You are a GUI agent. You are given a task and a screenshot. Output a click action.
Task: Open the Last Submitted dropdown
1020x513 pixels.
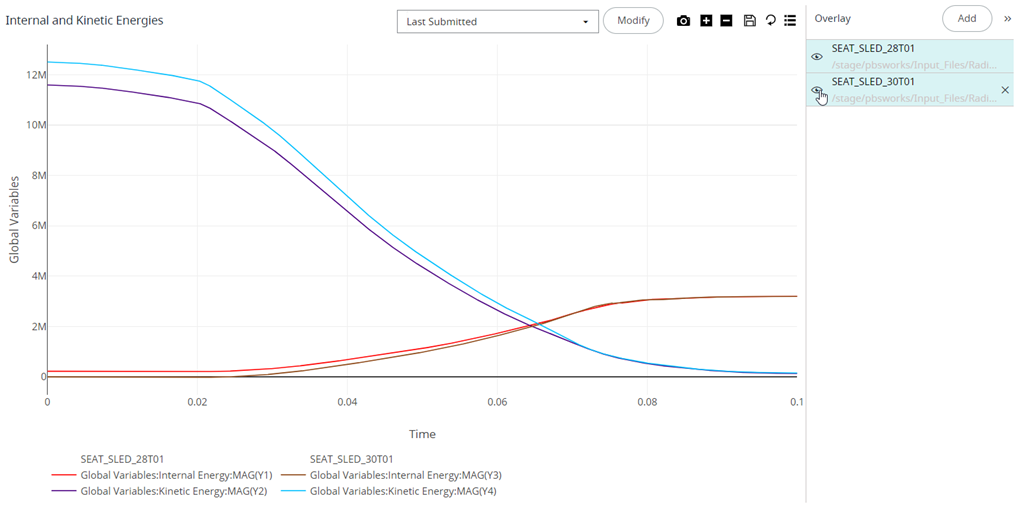[497, 21]
